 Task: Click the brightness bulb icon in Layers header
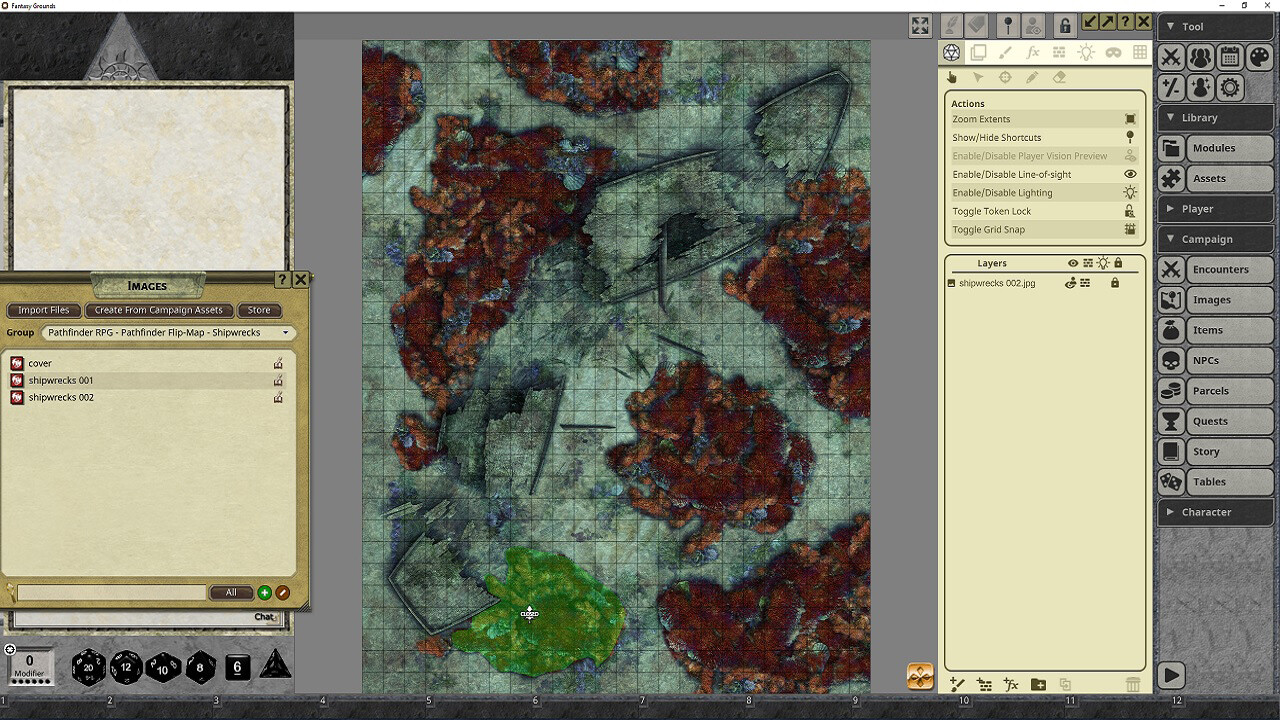1104,263
